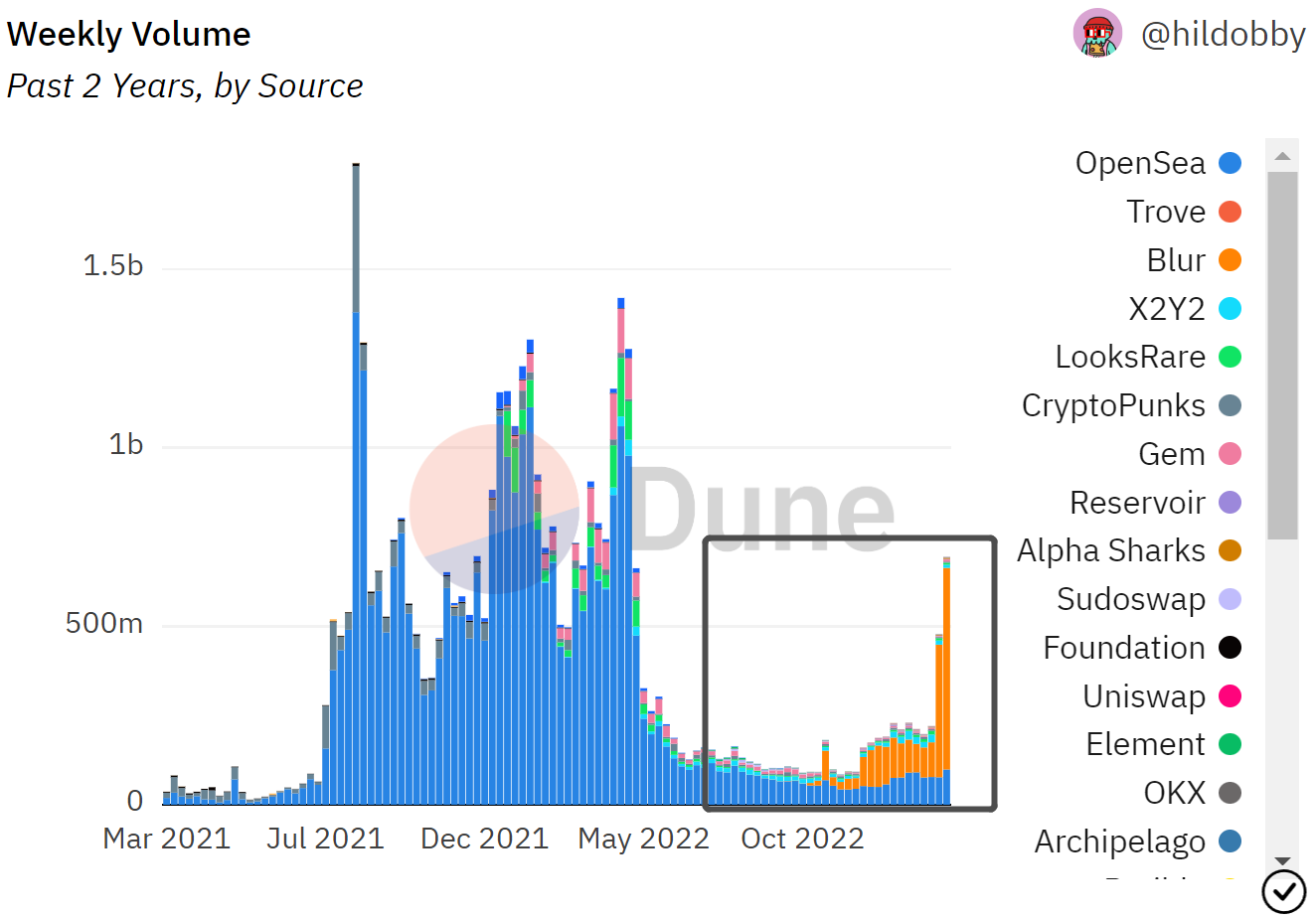Click the legend scrollbar thumb

1282,355
